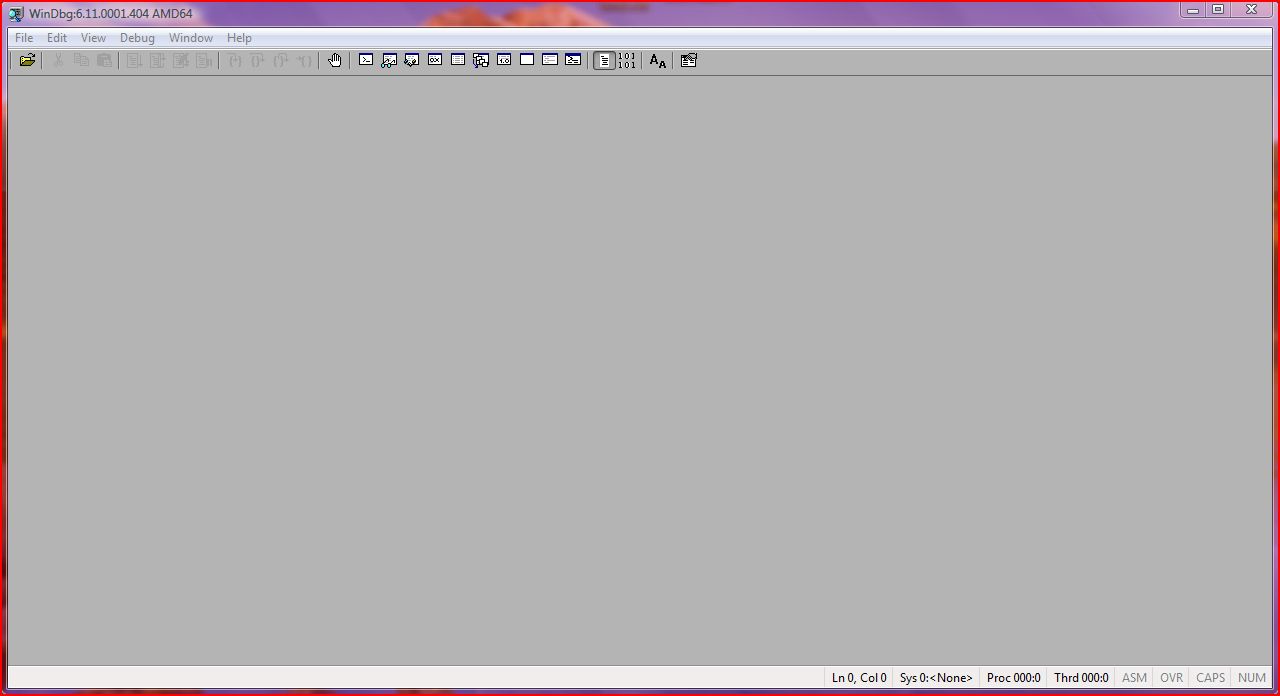Show the Registers window icon
This screenshot has height=696, width=1280.
[435, 60]
